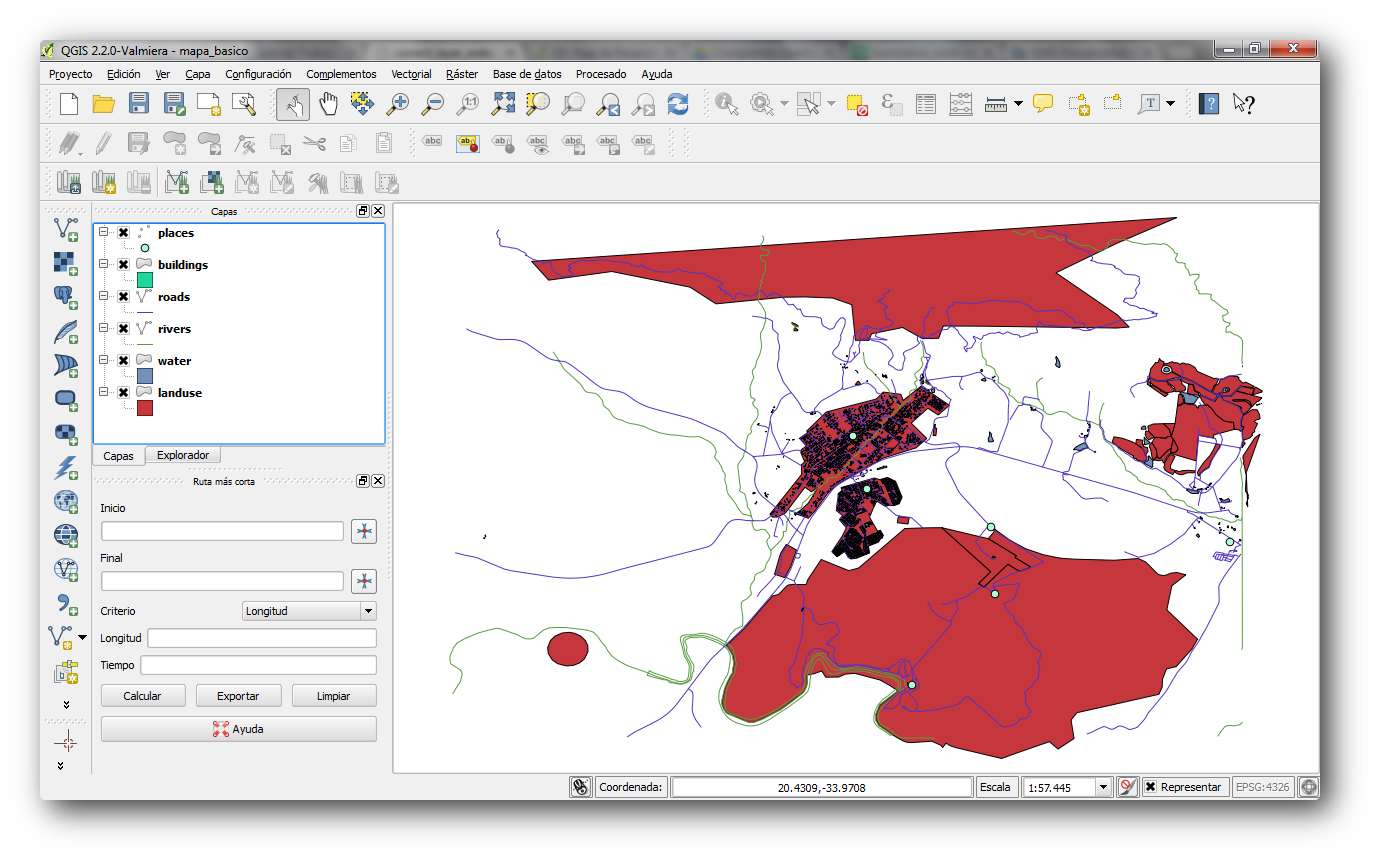Click the Limpiar button
Viewport: 1380px width, 860px height.
pos(333,696)
